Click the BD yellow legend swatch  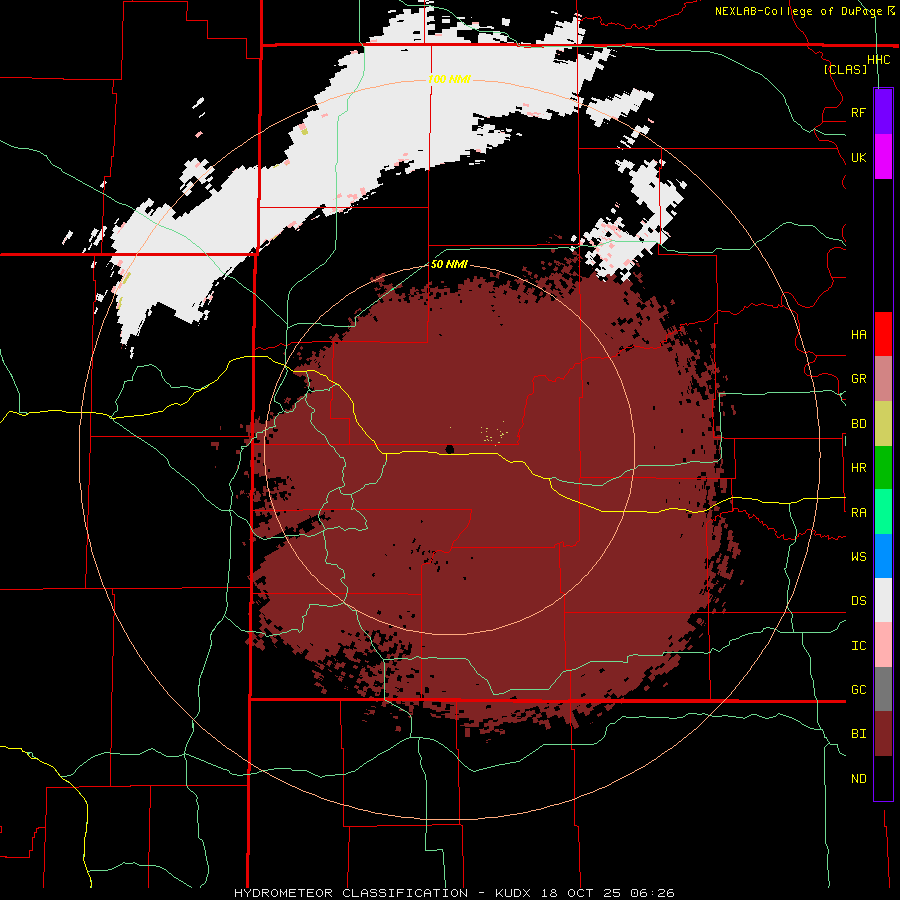[x=883, y=424]
